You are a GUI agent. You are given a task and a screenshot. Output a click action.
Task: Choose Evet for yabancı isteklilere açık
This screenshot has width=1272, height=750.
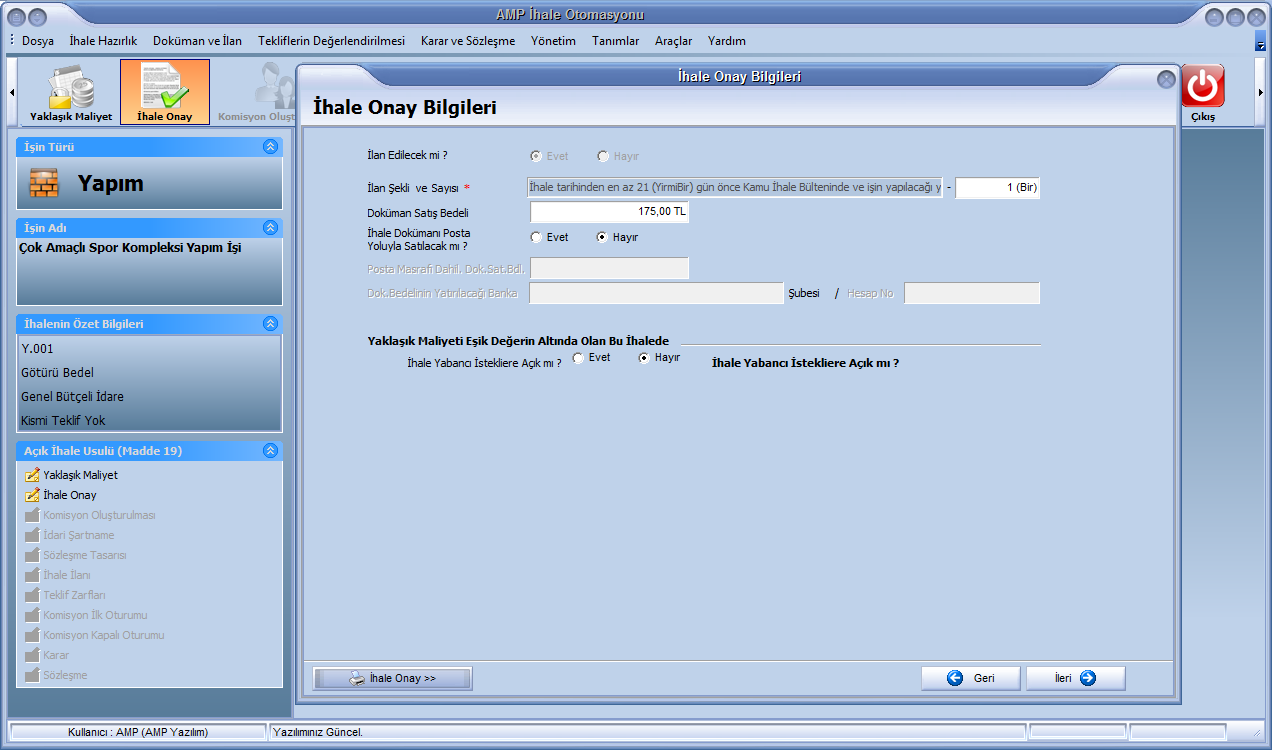[x=579, y=358]
